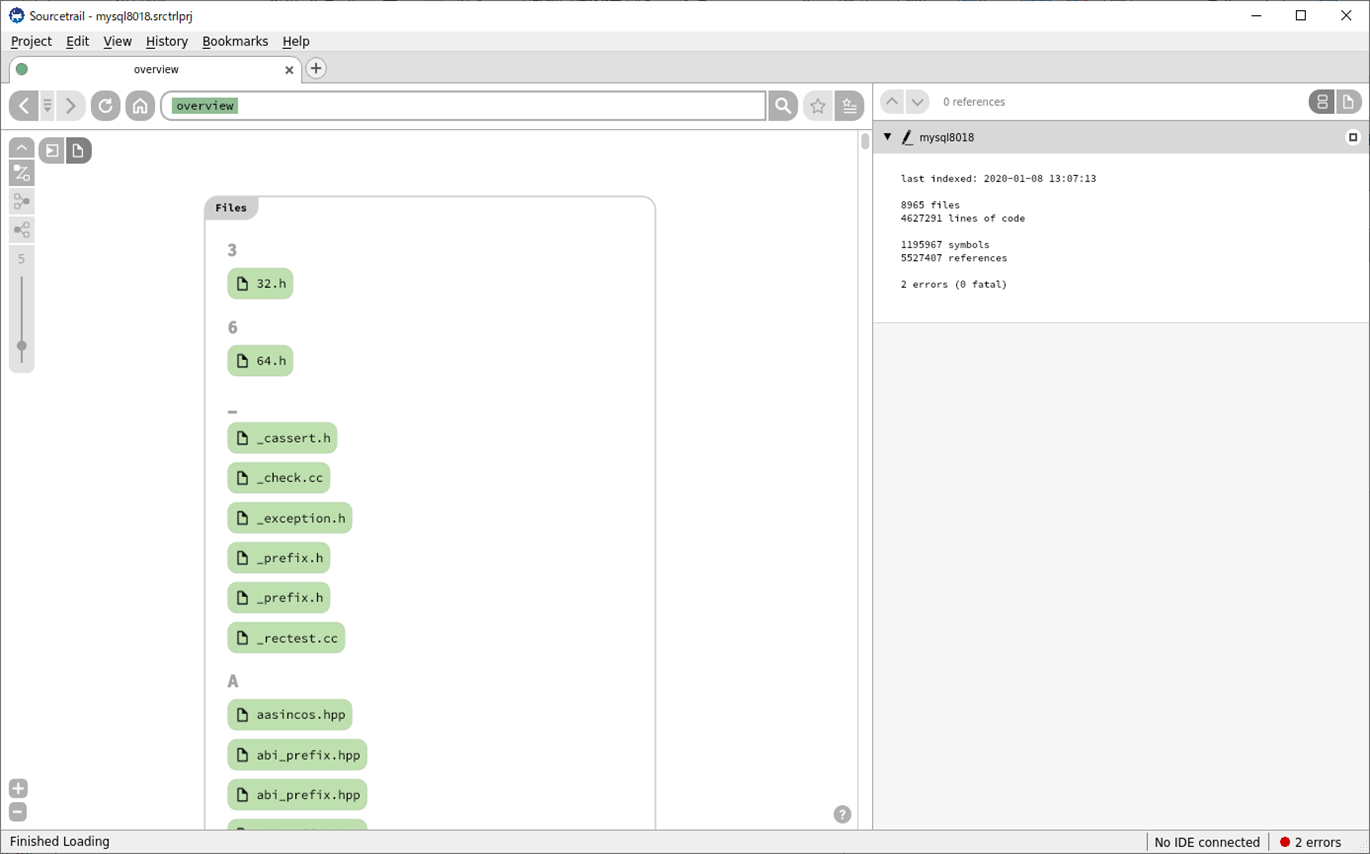Toggle grouping by file icon in graph

78,150
